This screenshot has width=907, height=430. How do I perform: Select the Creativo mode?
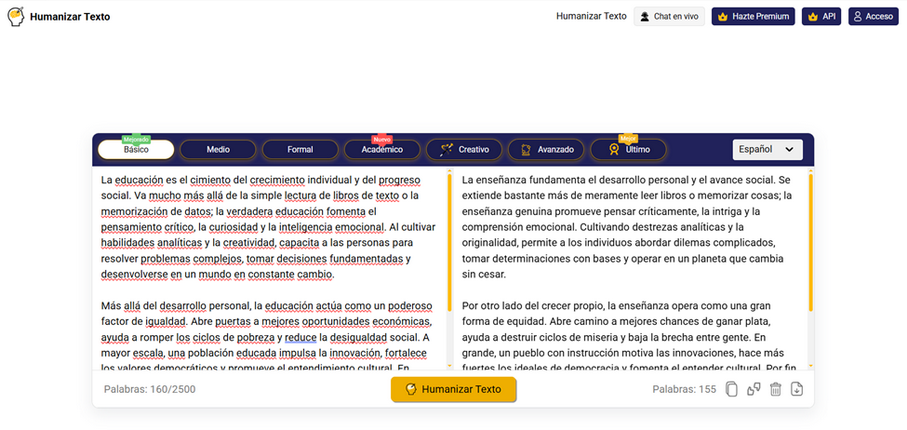[x=464, y=149]
